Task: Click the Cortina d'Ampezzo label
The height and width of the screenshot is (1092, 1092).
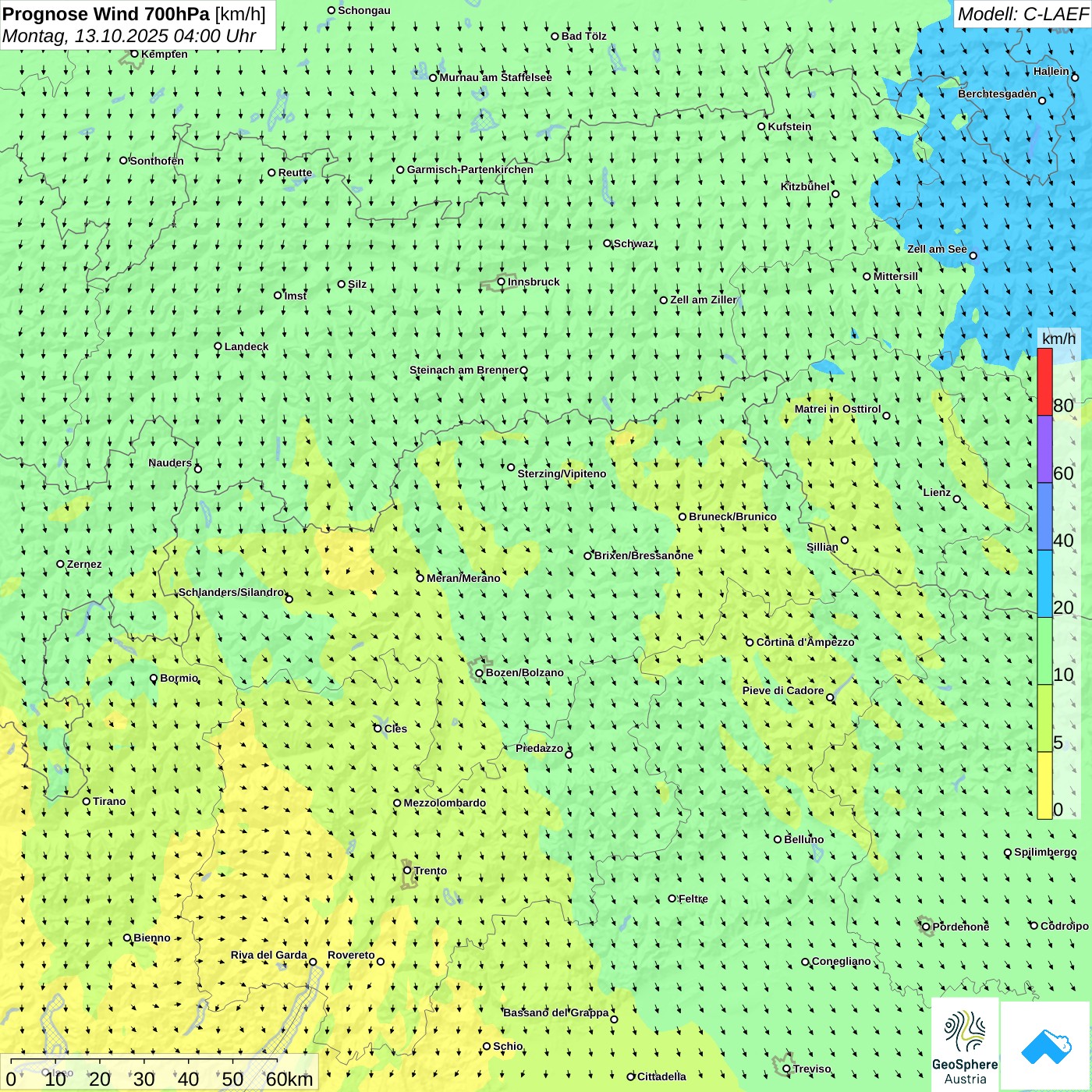Action: 806,642
